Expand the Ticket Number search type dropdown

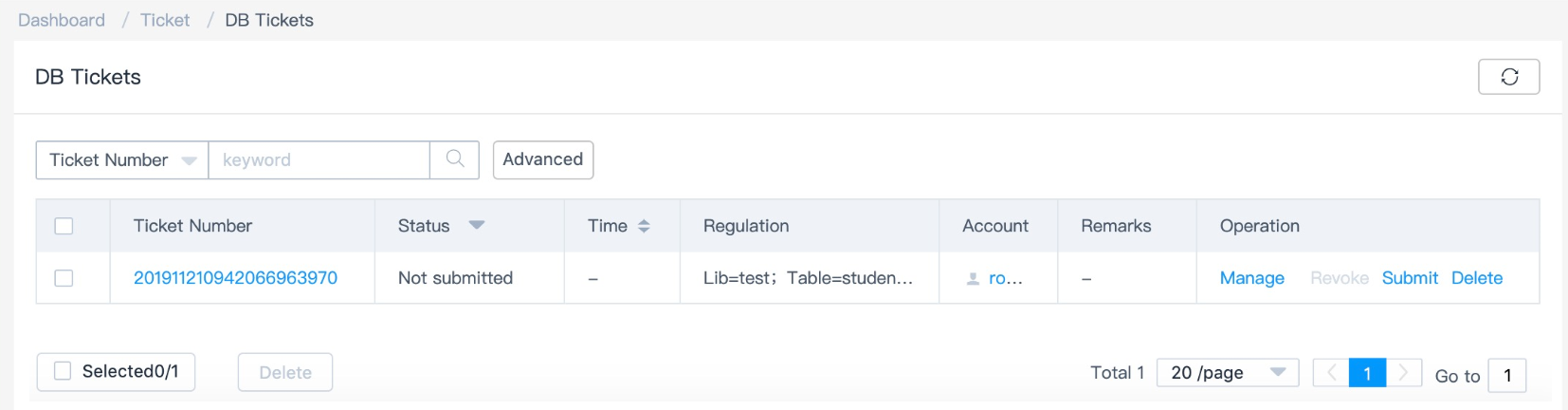[x=122, y=159]
